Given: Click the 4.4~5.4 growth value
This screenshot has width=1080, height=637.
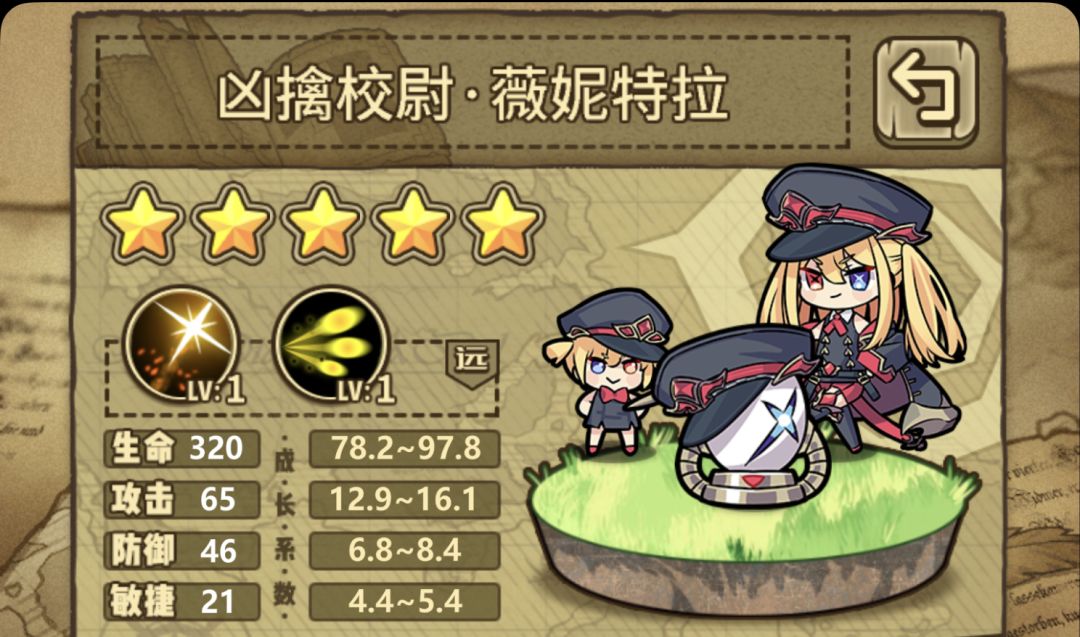Looking at the screenshot, I should point(405,602).
